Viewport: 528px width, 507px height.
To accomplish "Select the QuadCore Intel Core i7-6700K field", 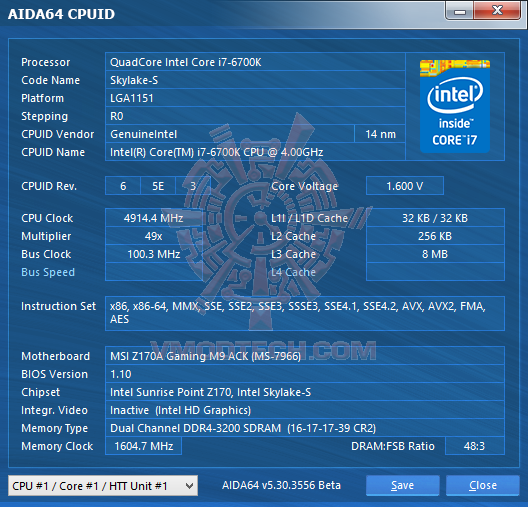I will click(255, 62).
